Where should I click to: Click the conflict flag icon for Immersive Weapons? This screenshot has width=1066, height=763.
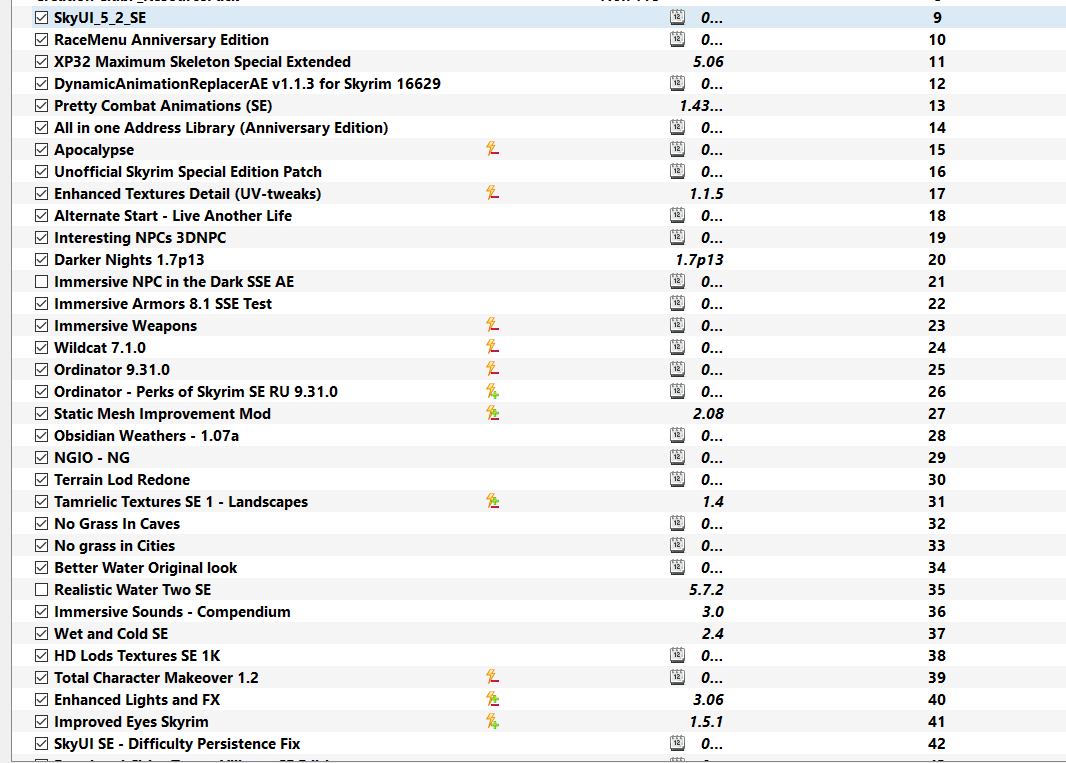click(x=493, y=325)
